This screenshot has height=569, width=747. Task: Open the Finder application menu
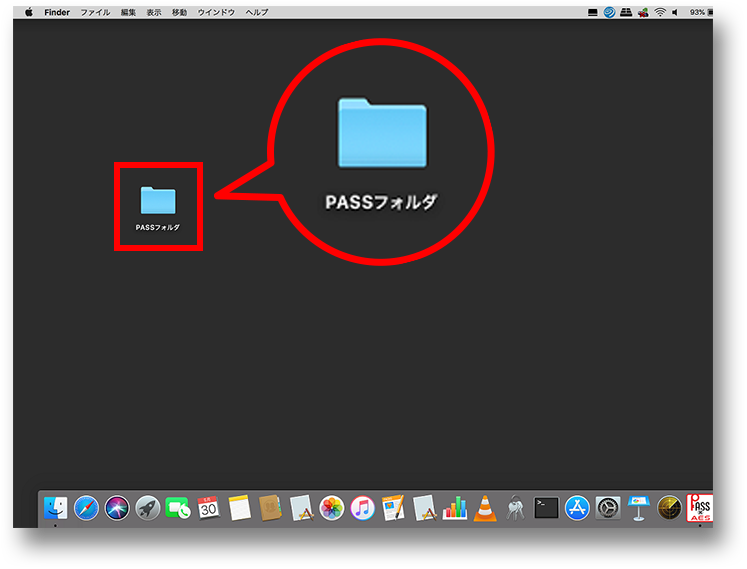57,12
